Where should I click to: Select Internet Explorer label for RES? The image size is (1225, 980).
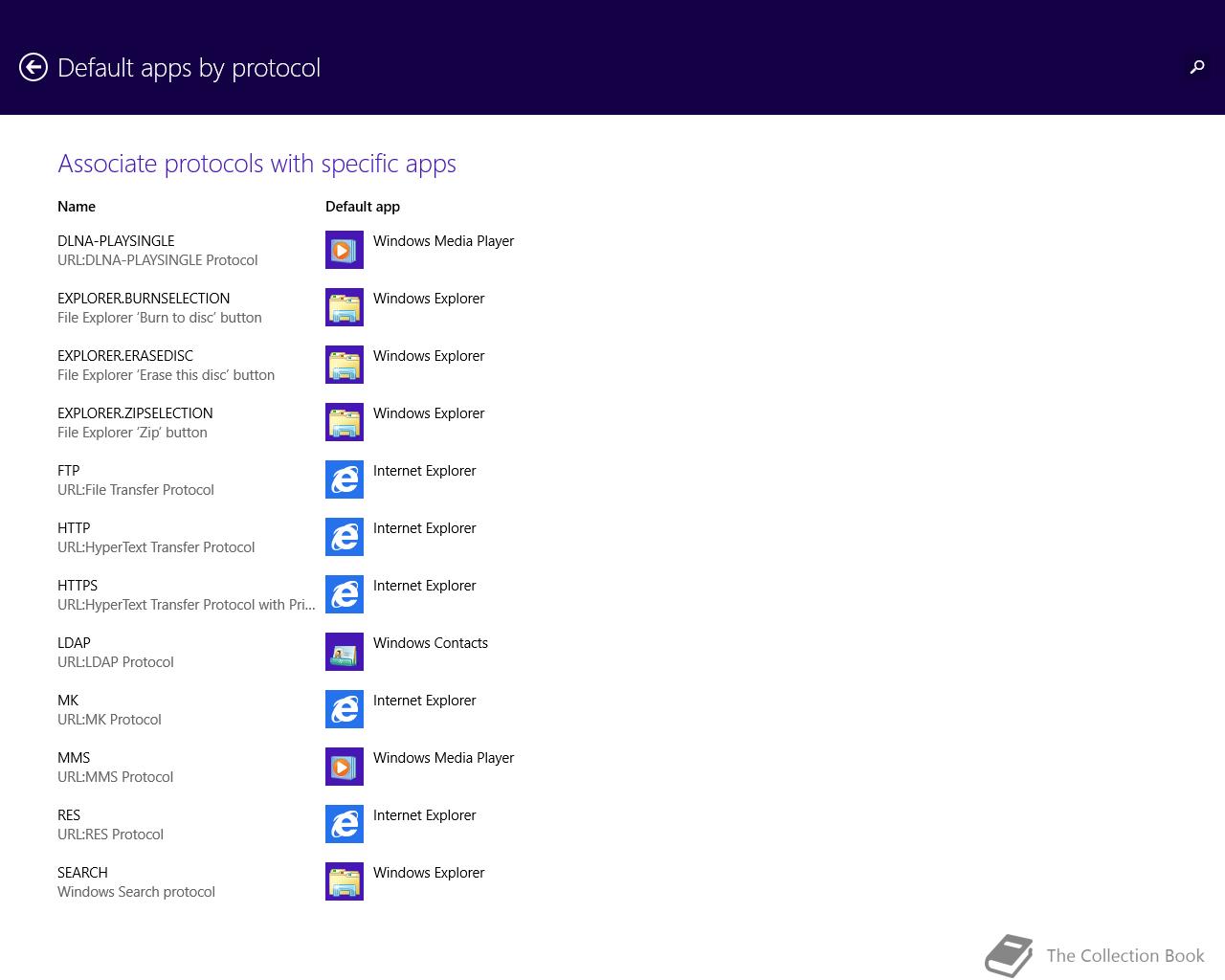pyautogui.click(x=424, y=815)
